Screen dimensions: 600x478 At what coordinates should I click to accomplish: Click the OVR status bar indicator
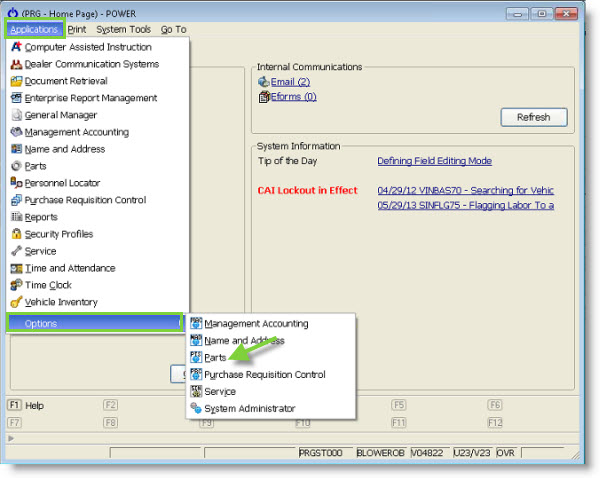pos(505,453)
